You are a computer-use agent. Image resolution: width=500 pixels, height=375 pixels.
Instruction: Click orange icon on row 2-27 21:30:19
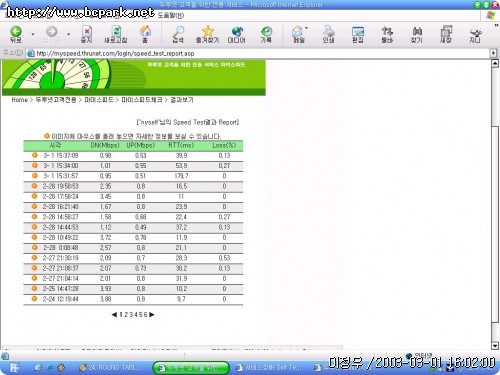click(x=34, y=257)
